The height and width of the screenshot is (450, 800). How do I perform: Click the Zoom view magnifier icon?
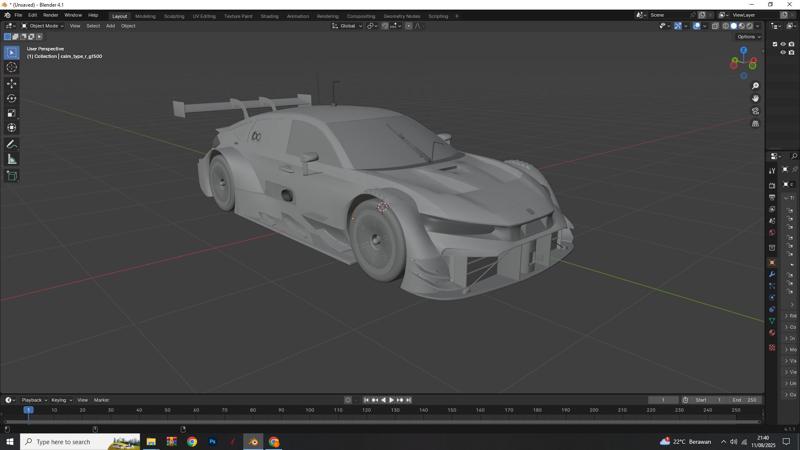[756, 86]
